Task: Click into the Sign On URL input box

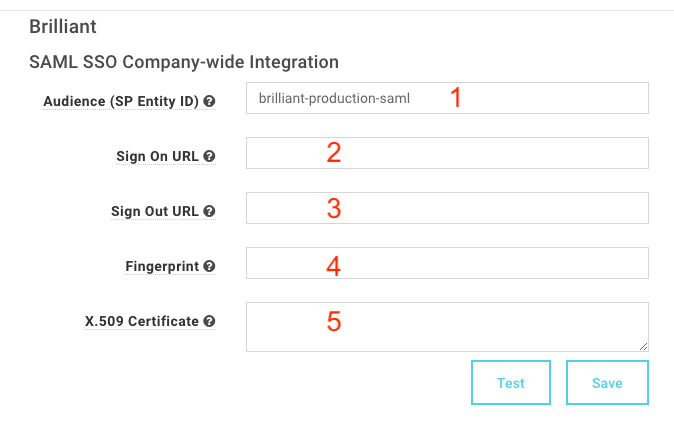Action: pos(447,153)
